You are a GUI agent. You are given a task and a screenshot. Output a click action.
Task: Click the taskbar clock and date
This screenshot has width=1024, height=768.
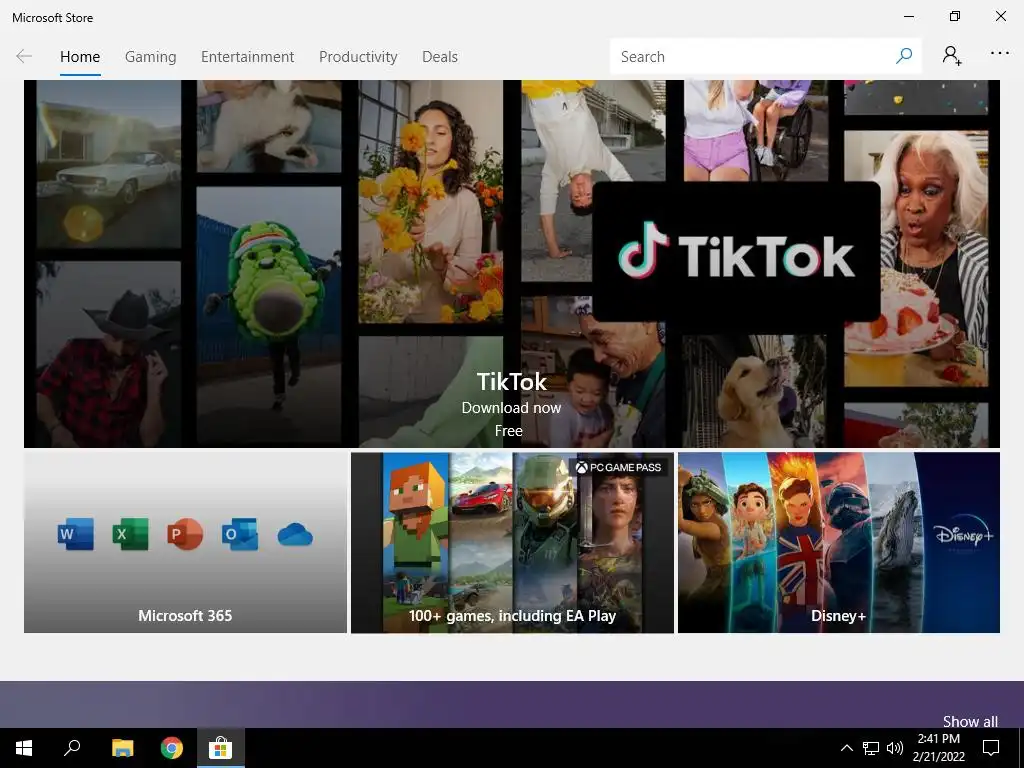pos(938,748)
